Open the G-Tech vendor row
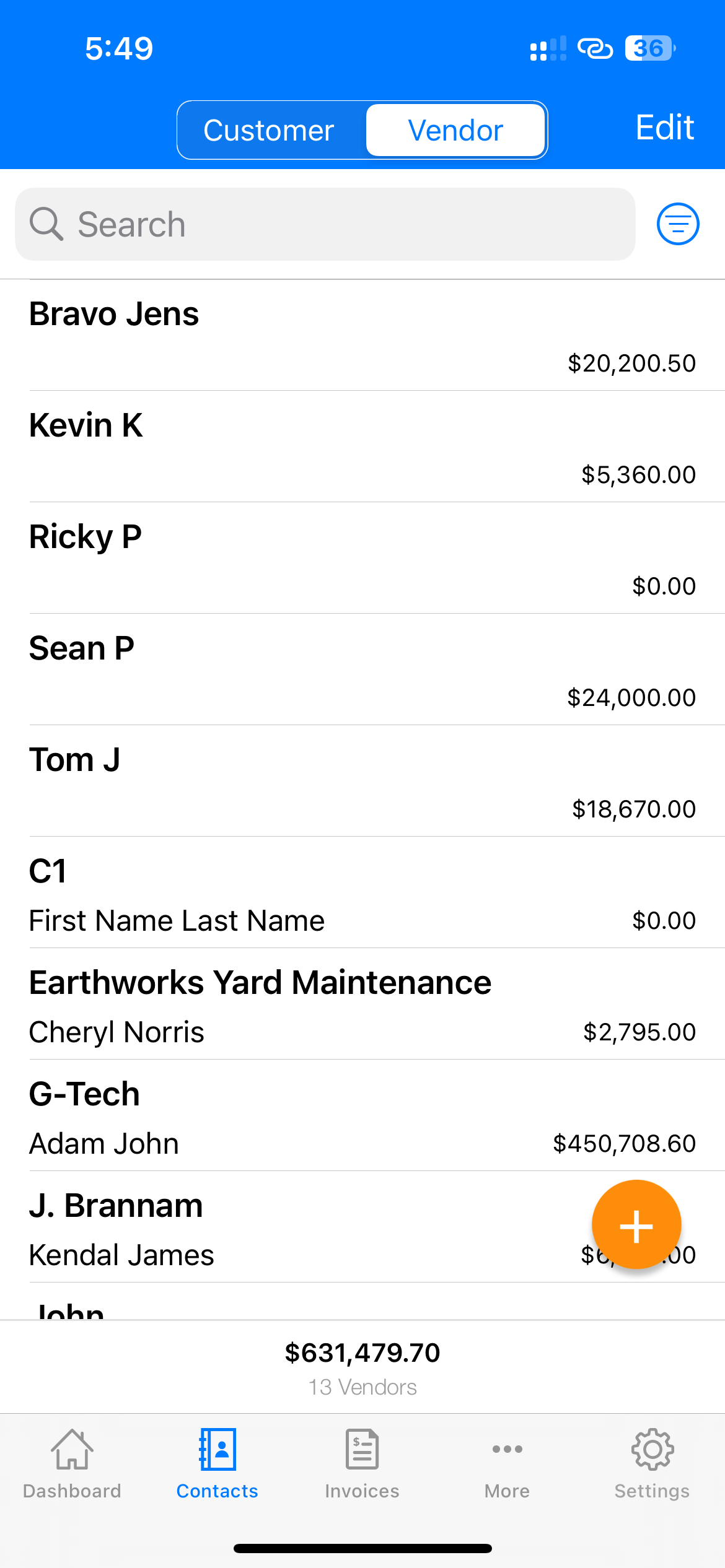The width and height of the screenshot is (725, 1568). point(362,1115)
